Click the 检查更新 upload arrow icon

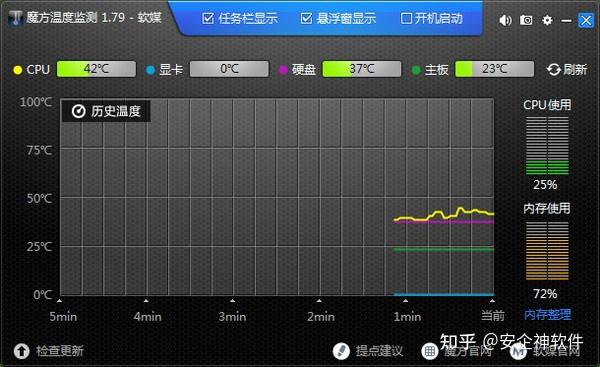click(x=21, y=351)
